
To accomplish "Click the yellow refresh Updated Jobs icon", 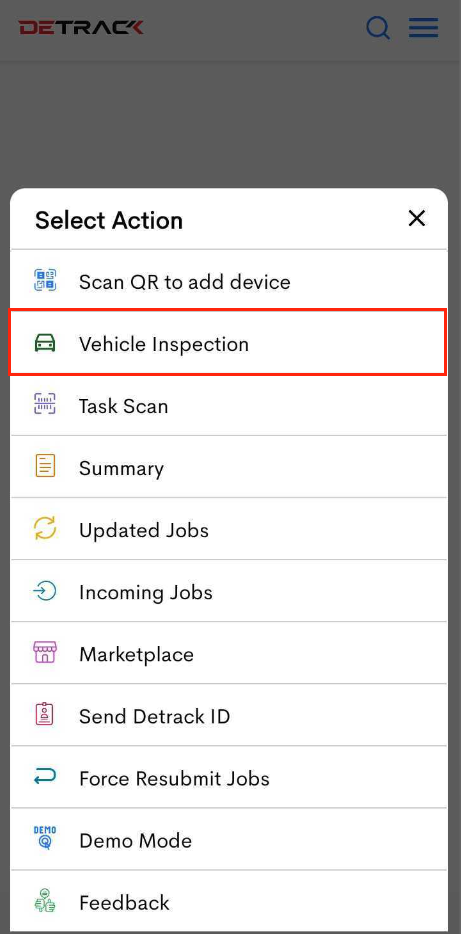I will click(x=45, y=529).
